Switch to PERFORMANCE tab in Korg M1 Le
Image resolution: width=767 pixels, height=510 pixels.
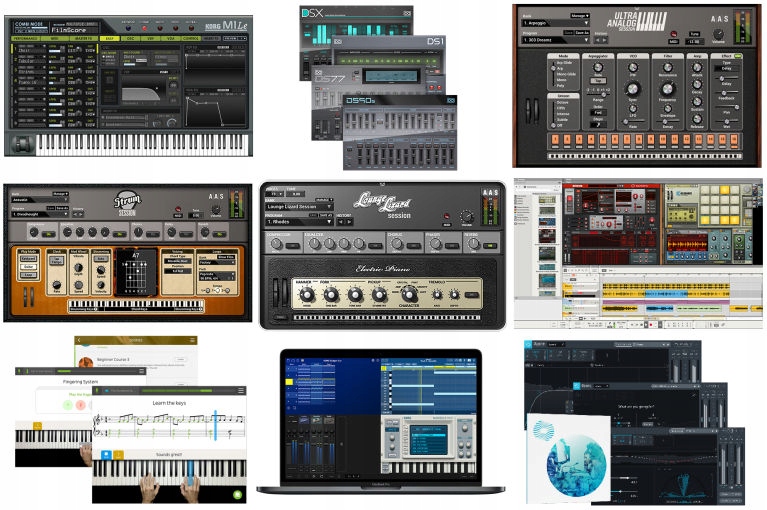(x=25, y=39)
